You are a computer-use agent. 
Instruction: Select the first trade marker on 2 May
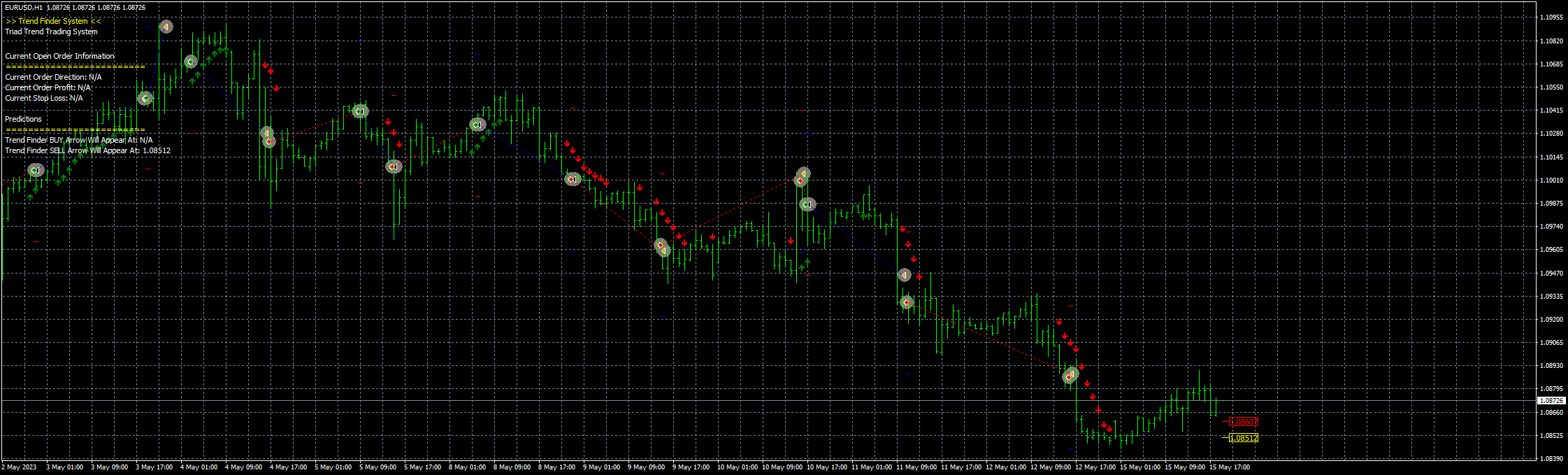click(36, 170)
